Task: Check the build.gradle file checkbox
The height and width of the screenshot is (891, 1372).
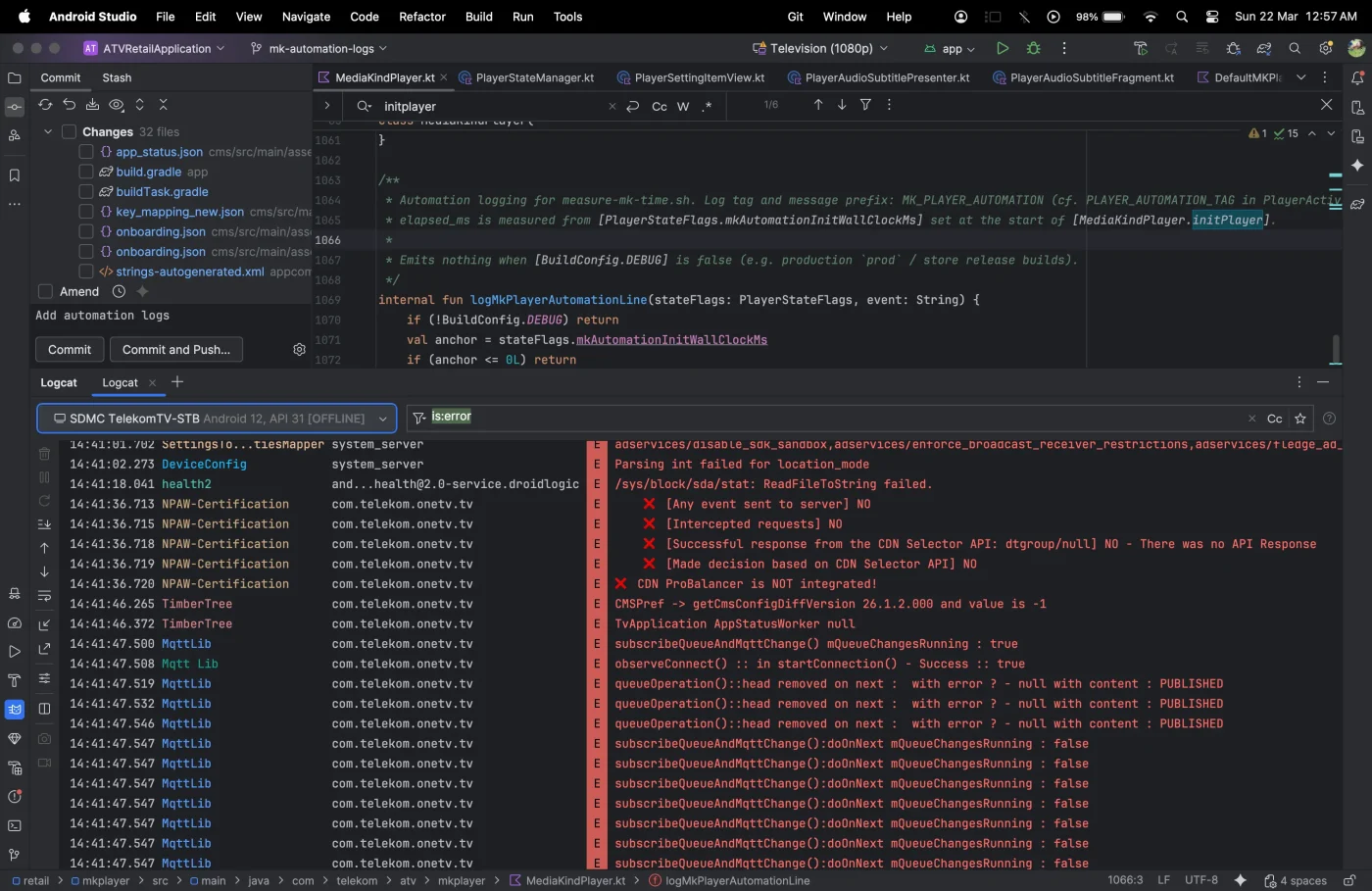Action: [86, 172]
